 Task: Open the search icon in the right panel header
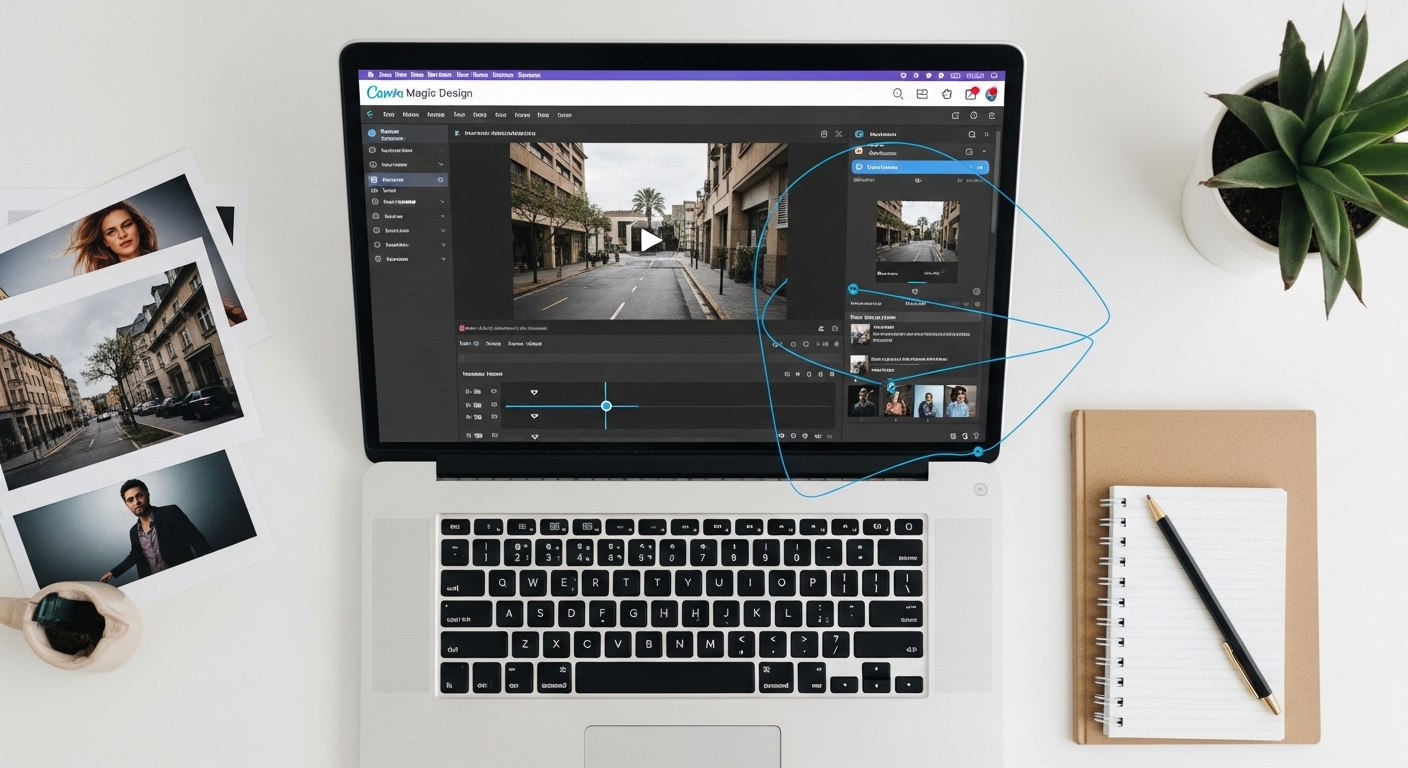pyautogui.click(x=970, y=133)
